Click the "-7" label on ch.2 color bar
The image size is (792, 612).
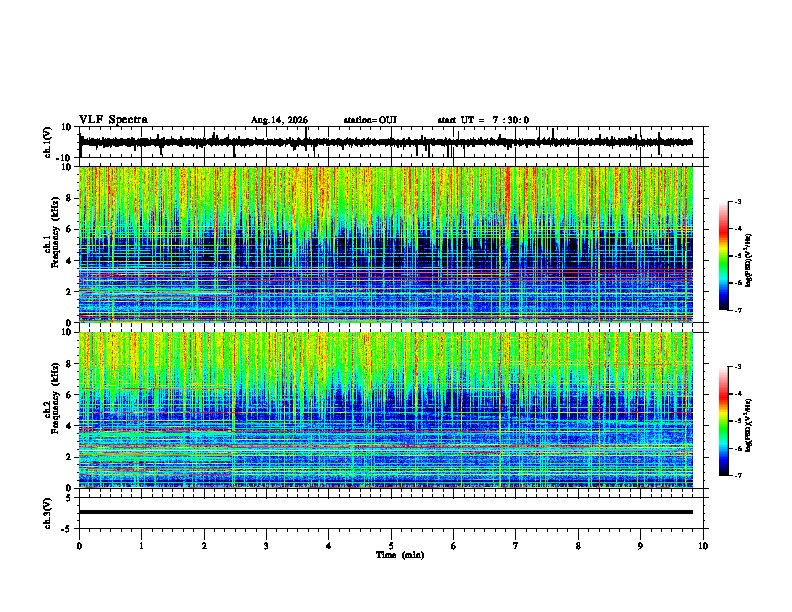737,476
